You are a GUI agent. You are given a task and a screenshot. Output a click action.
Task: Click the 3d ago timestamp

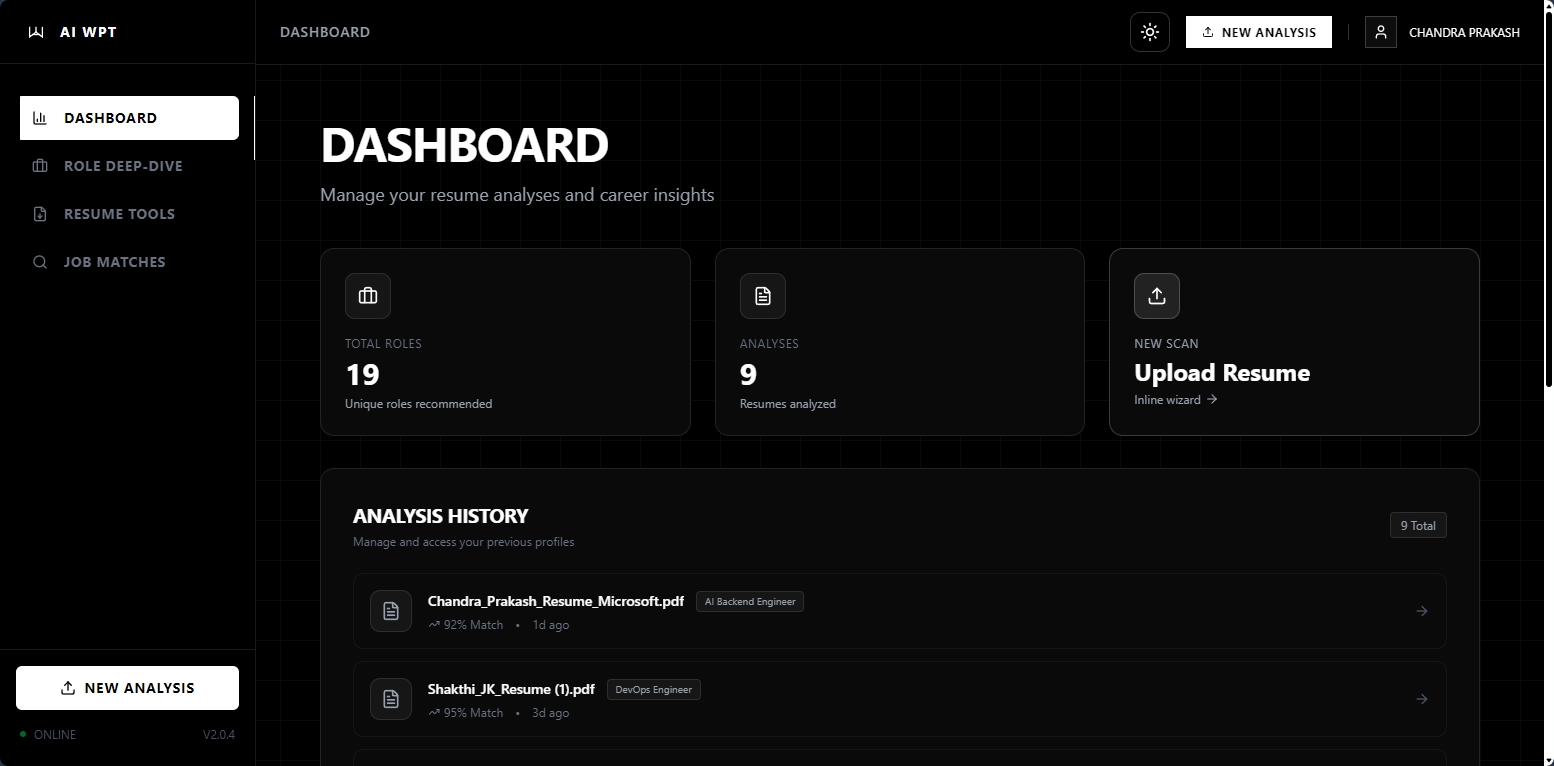pyautogui.click(x=551, y=713)
